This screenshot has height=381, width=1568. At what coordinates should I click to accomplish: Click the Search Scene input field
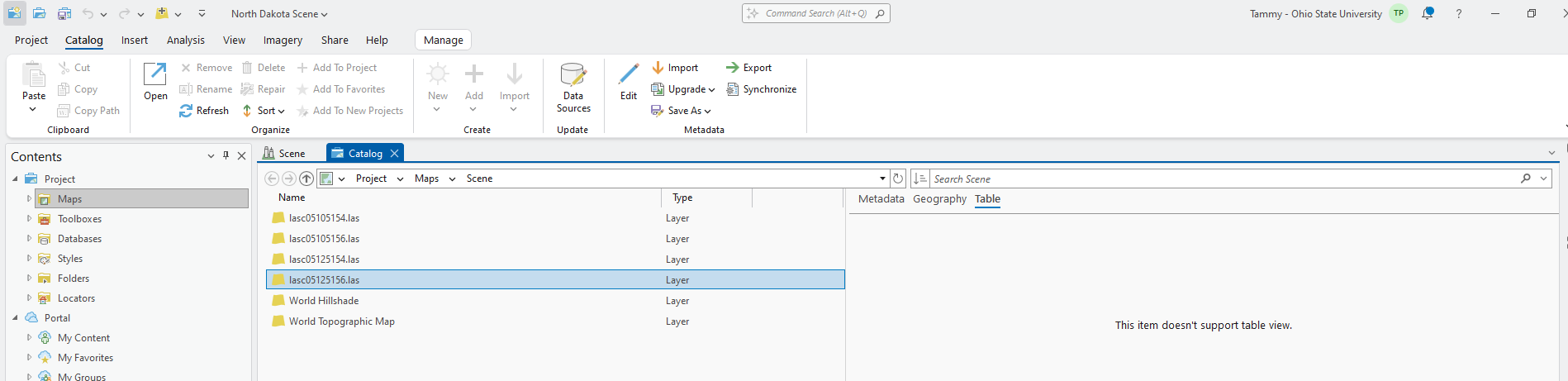(1223, 179)
